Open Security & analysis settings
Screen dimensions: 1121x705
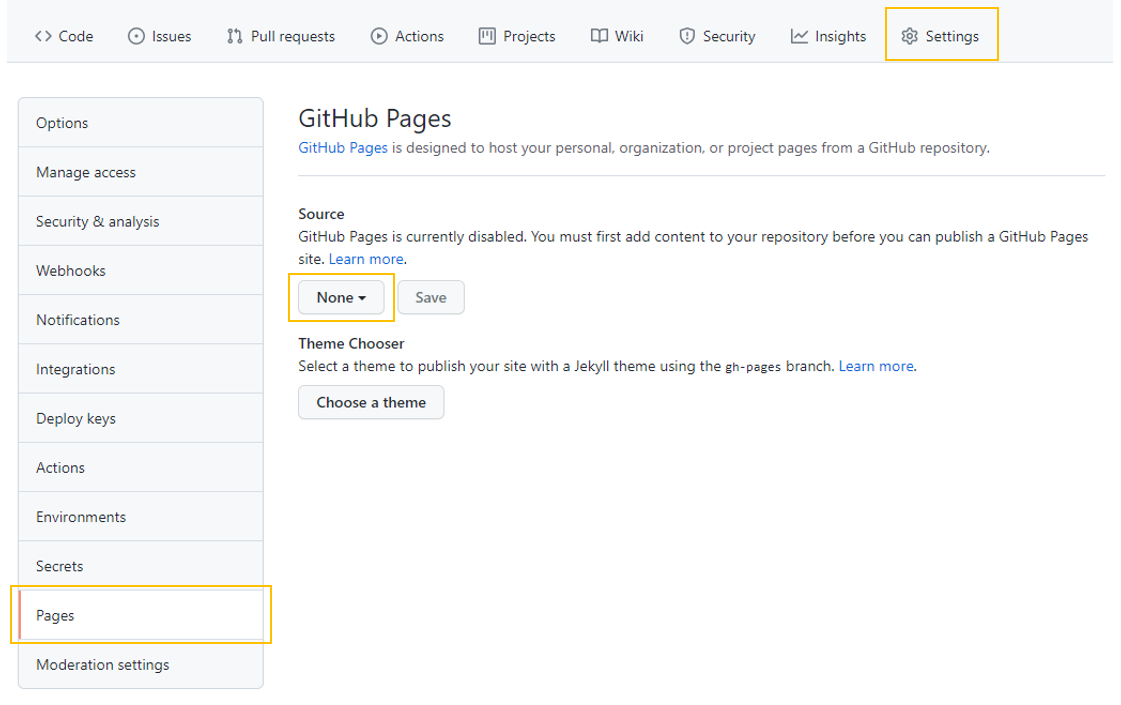[141, 222]
